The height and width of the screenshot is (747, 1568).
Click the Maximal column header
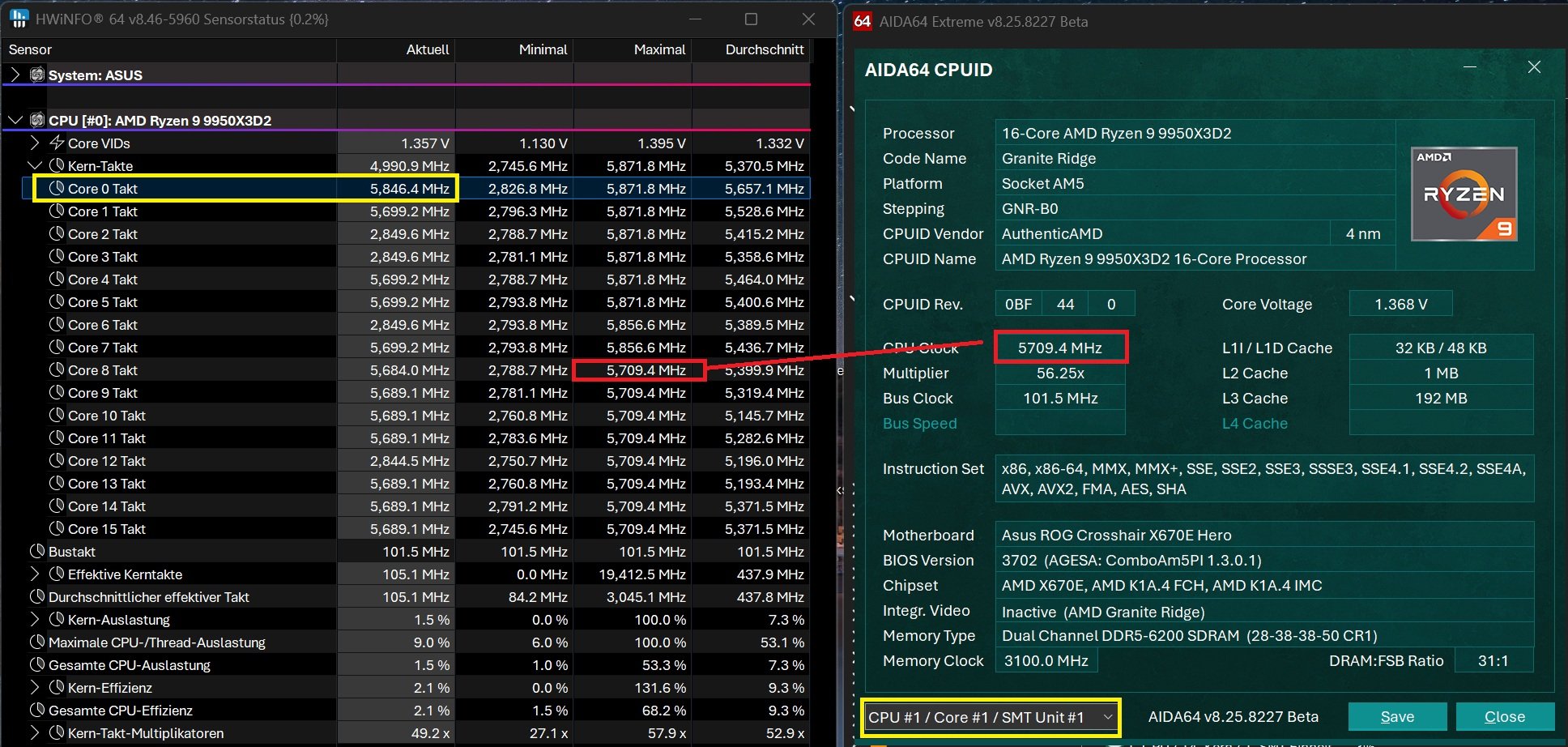click(659, 49)
